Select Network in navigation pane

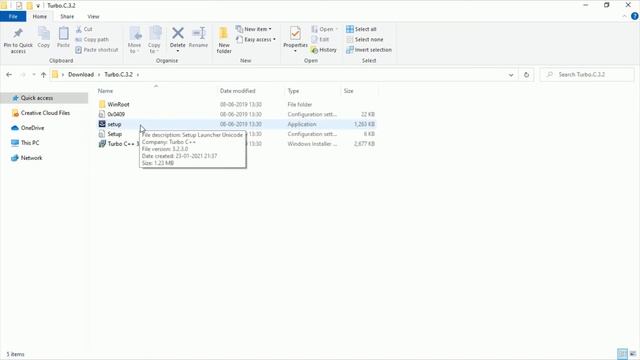click(27, 158)
